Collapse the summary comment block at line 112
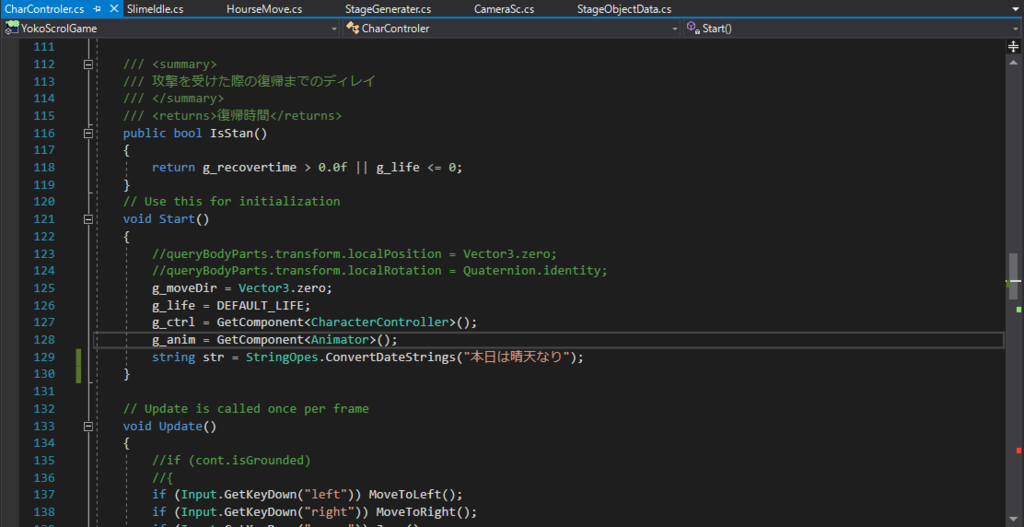 pyautogui.click(x=88, y=64)
